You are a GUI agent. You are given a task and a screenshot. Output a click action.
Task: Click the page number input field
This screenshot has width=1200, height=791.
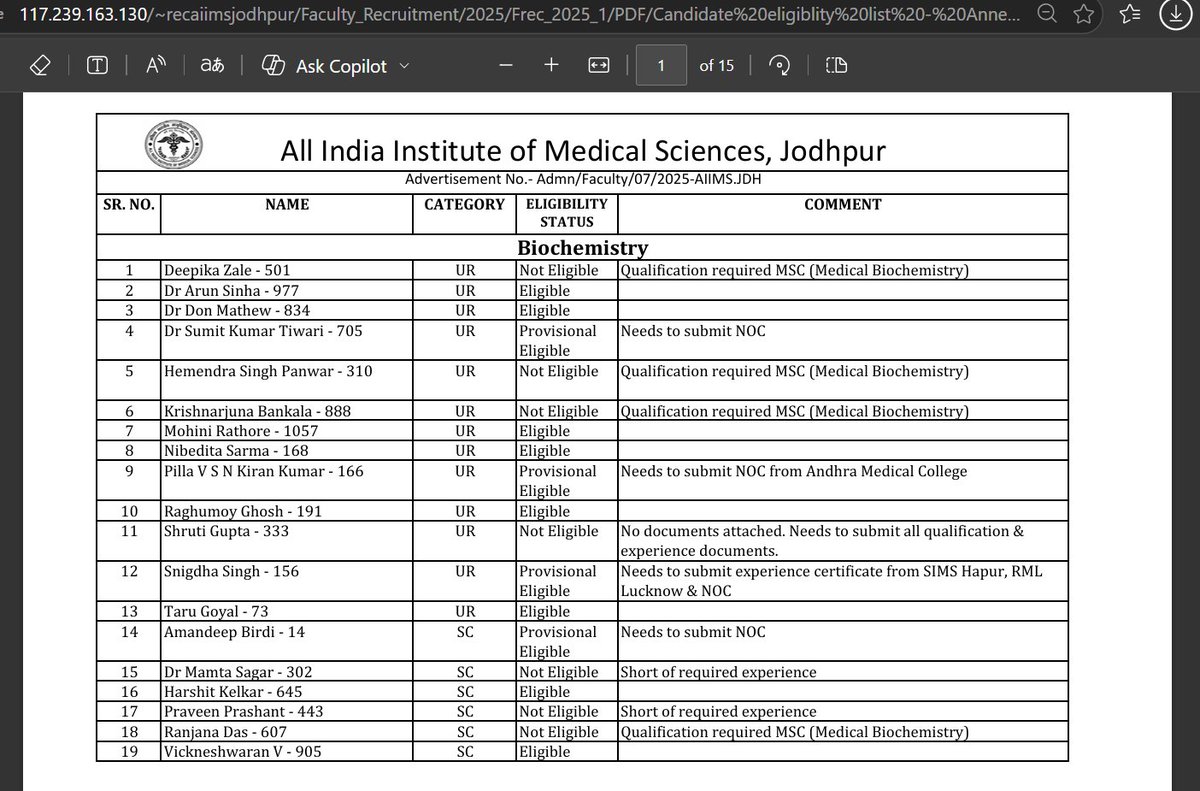click(661, 66)
